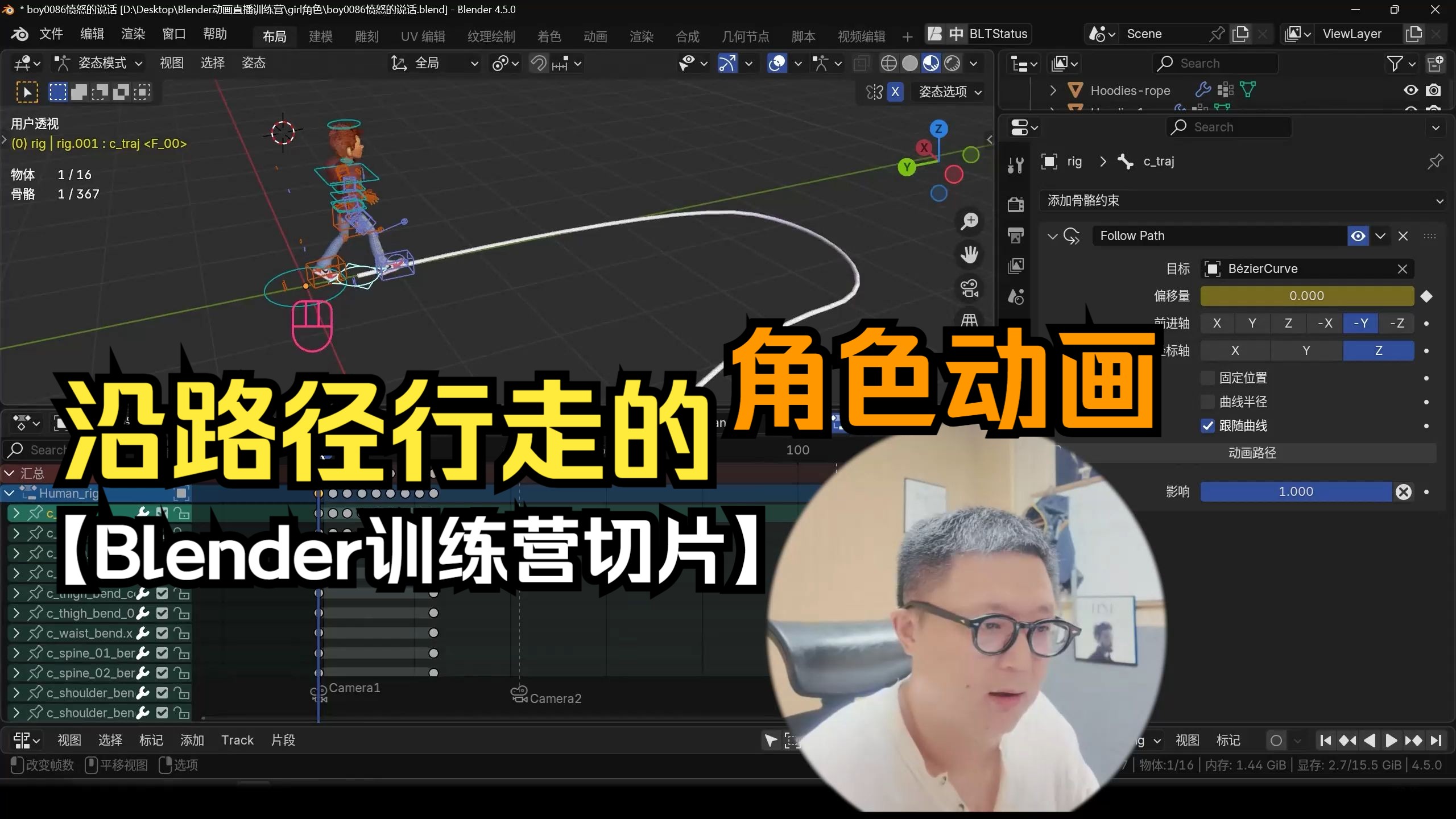1456x819 pixels.
Task: Open the Tool properties tab
Action: (x=1016, y=165)
